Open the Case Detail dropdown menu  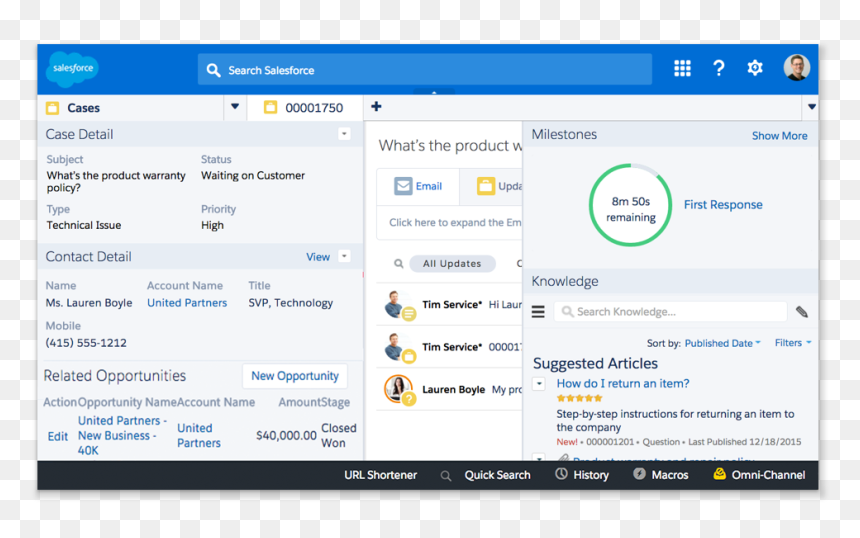click(344, 134)
